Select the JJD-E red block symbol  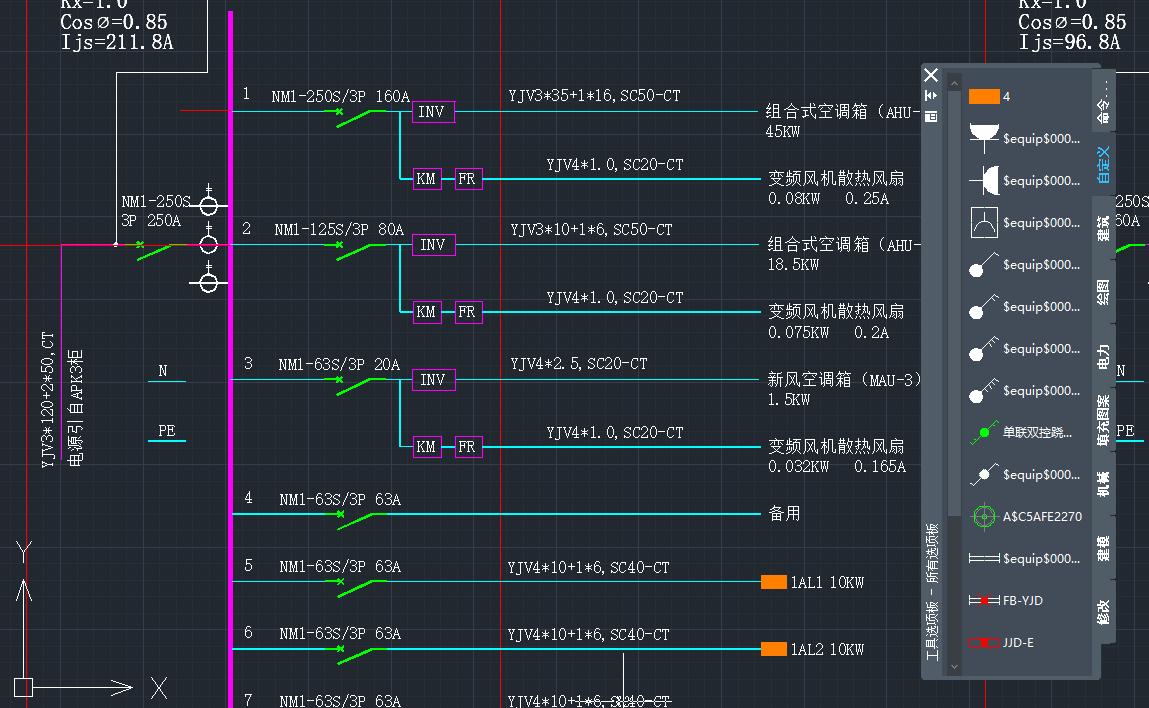point(984,642)
